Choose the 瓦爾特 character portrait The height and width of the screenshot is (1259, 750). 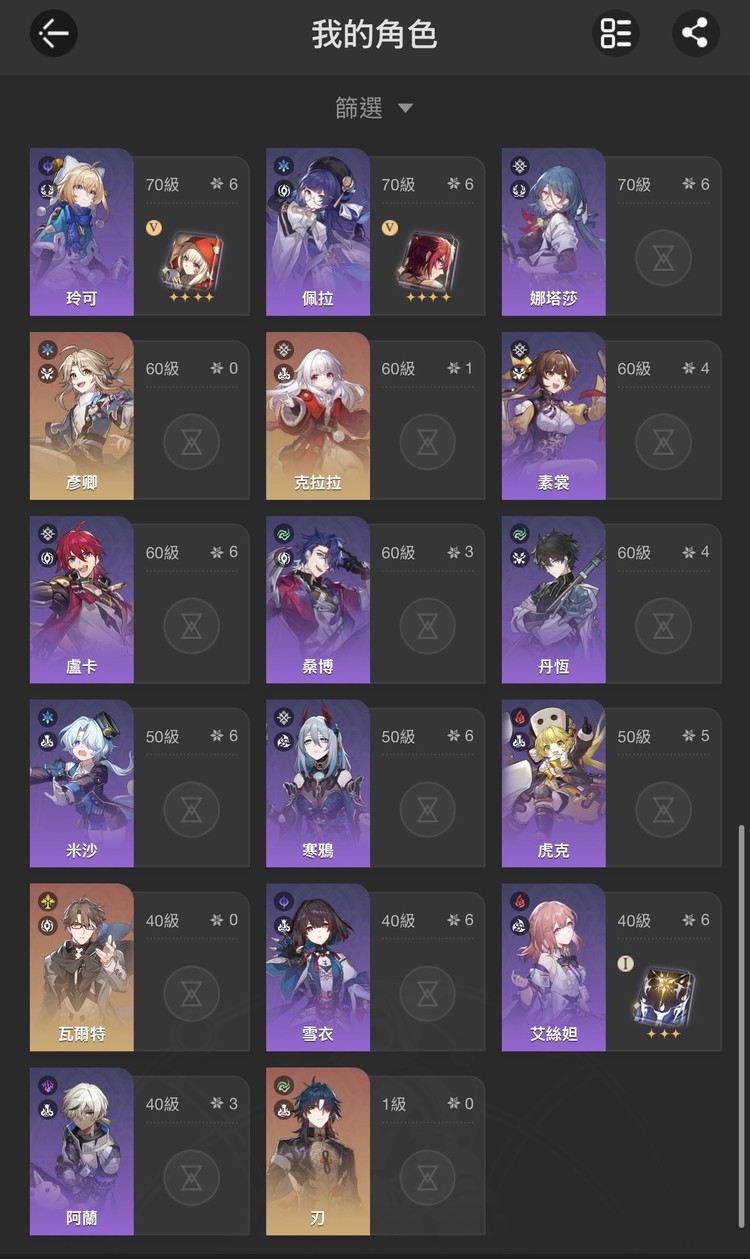pos(81,968)
